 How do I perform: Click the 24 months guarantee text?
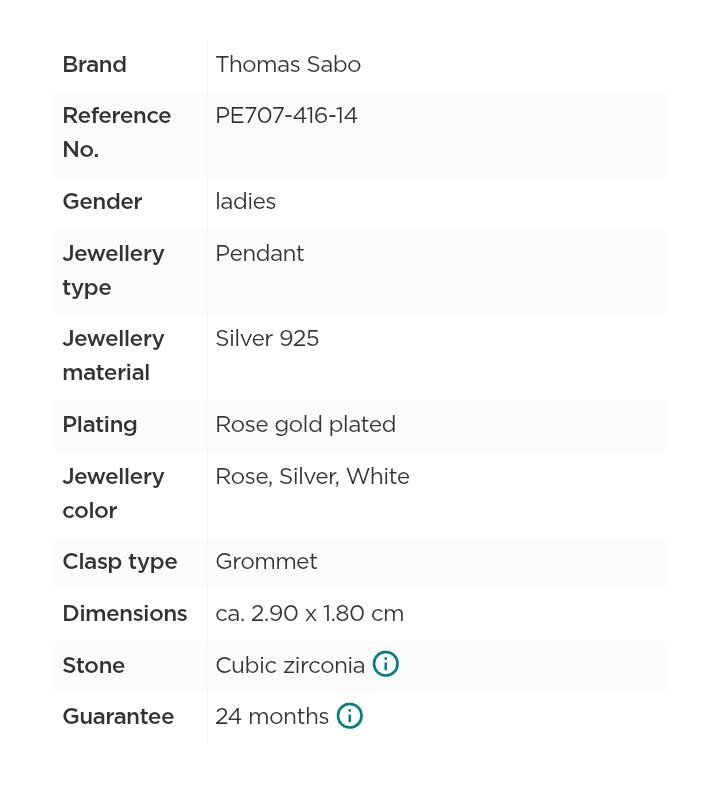tap(272, 716)
